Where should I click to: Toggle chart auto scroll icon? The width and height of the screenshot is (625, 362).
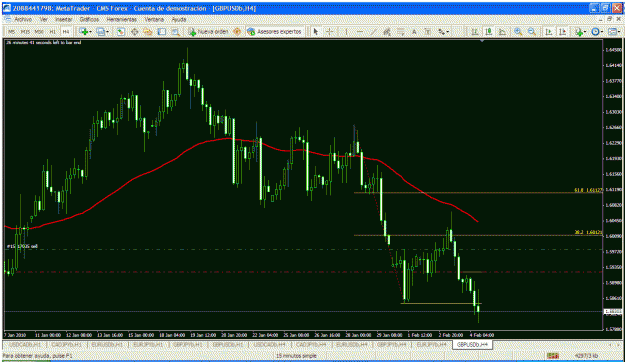point(549,31)
